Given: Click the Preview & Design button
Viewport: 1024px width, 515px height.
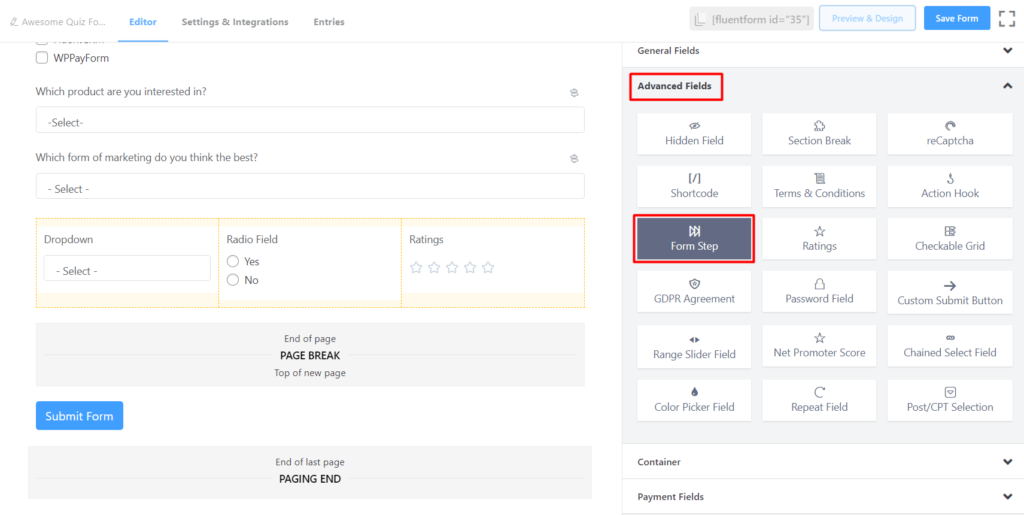Looking at the screenshot, I should pos(867,18).
